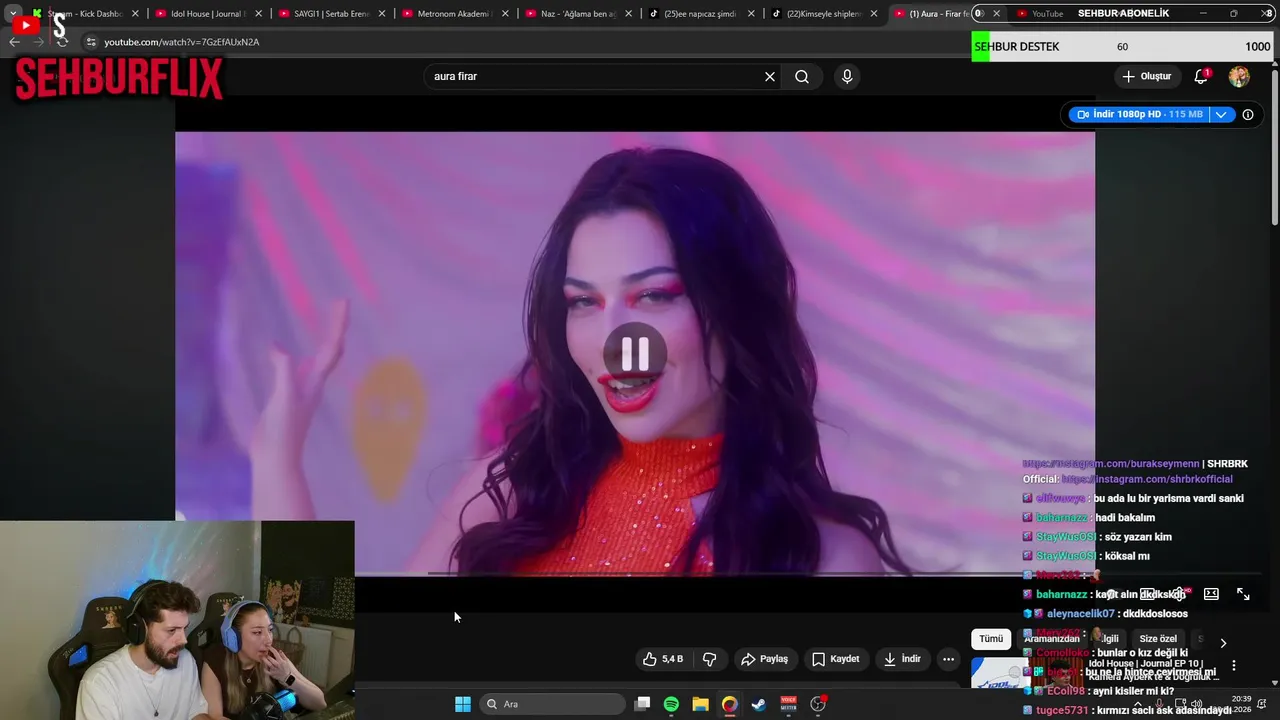Open Steam from the taskbar
This screenshot has height=720, width=1280.
pos(759,704)
